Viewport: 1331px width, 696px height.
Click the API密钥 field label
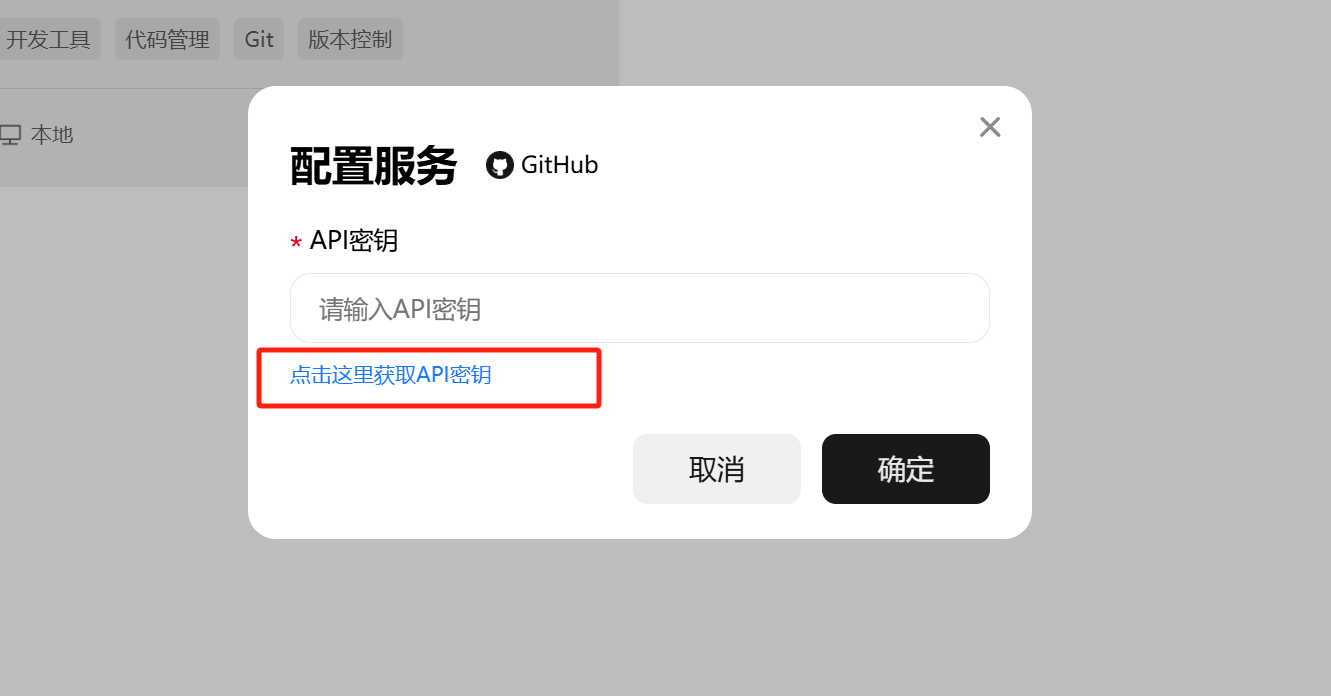pyautogui.click(x=354, y=240)
